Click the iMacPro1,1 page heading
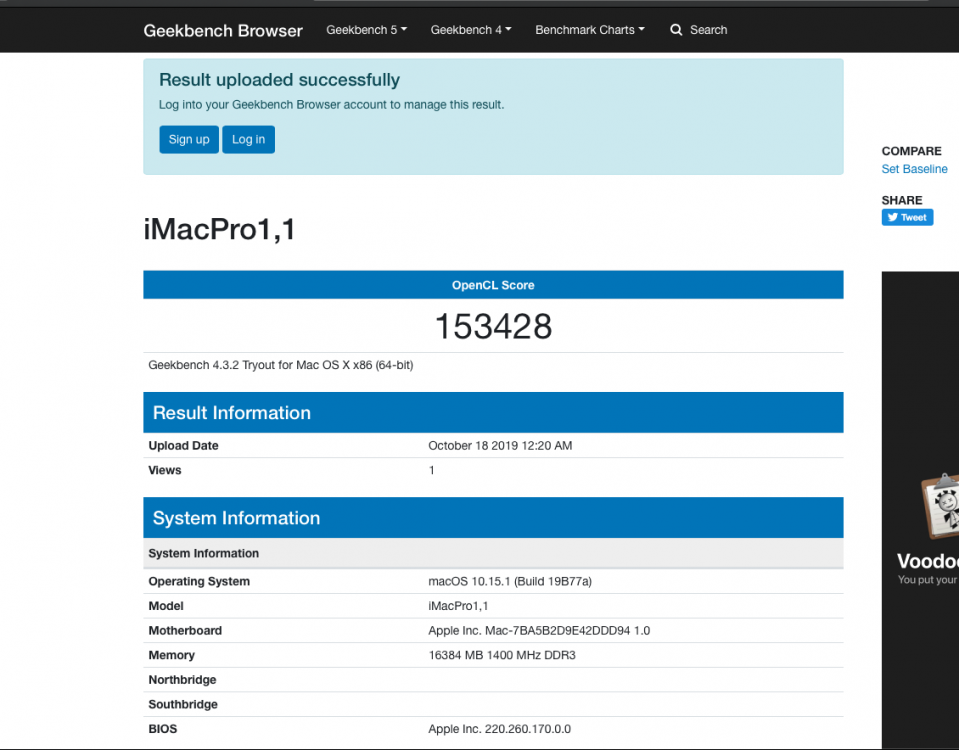 click(x=220, y=229)
